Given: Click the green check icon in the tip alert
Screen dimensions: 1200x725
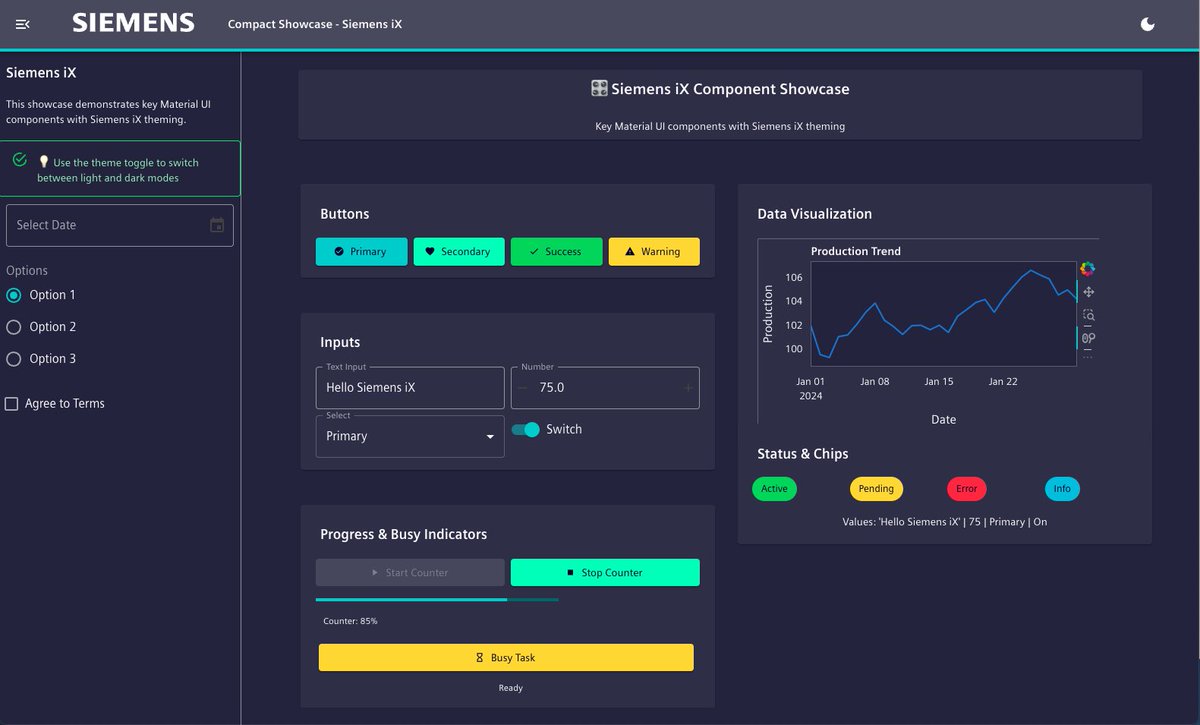Looking at the screenshot, I should coord(20,160).
